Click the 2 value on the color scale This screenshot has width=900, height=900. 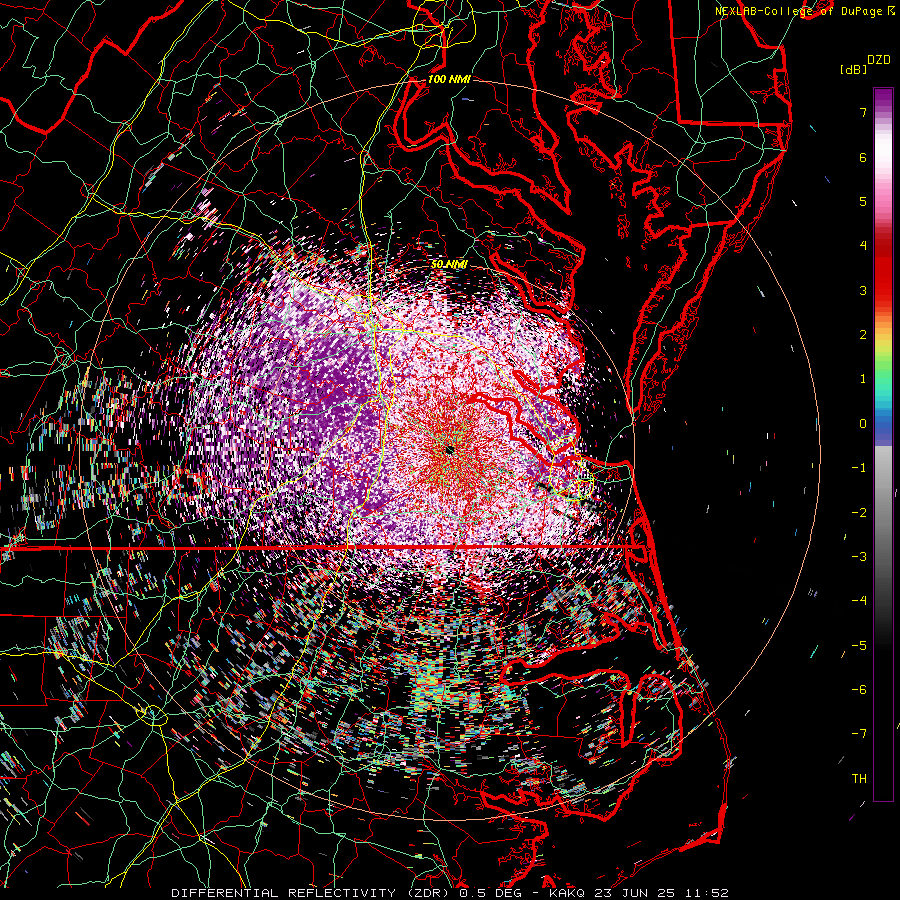[863, 335]
